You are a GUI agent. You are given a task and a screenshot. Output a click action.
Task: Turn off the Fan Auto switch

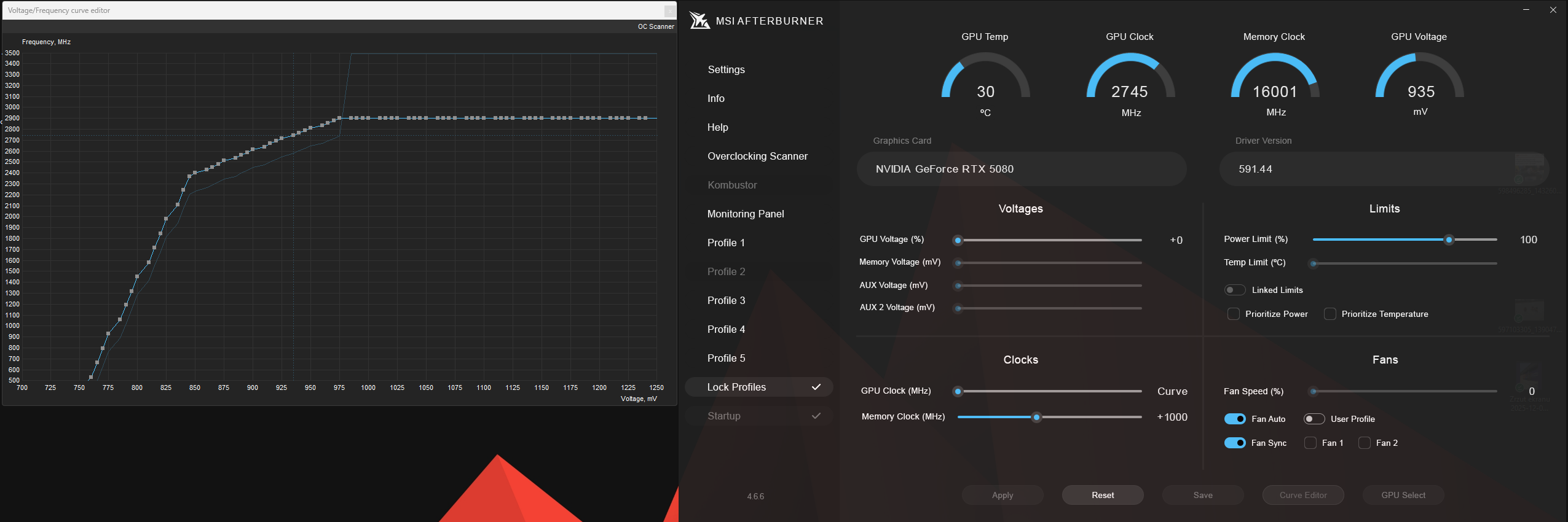coord(1235,419)
